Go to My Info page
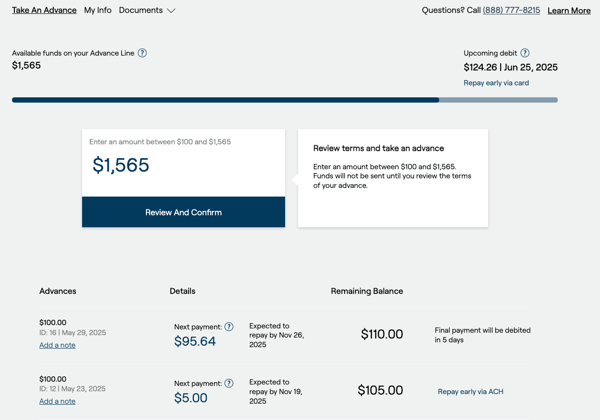 (98, 10)
